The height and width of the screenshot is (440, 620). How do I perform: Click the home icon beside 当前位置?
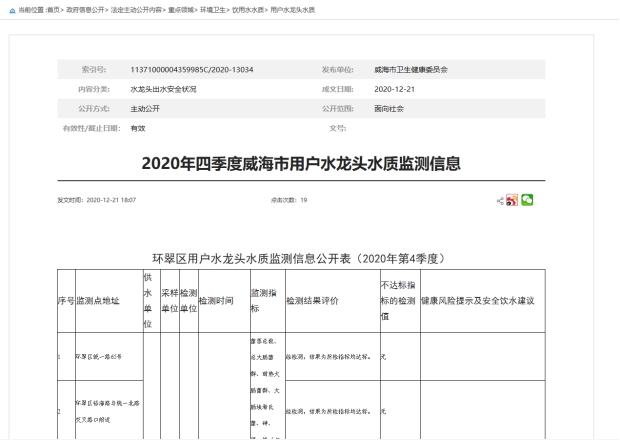coord(11,9)
